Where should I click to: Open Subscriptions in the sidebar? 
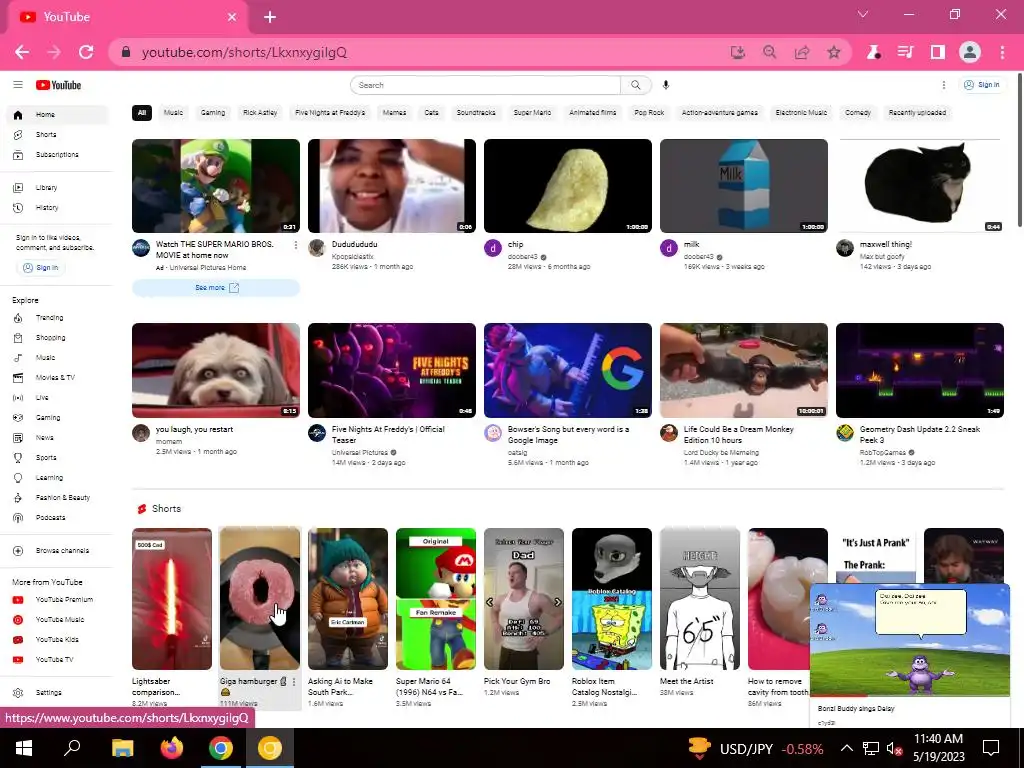coord(57,155)
